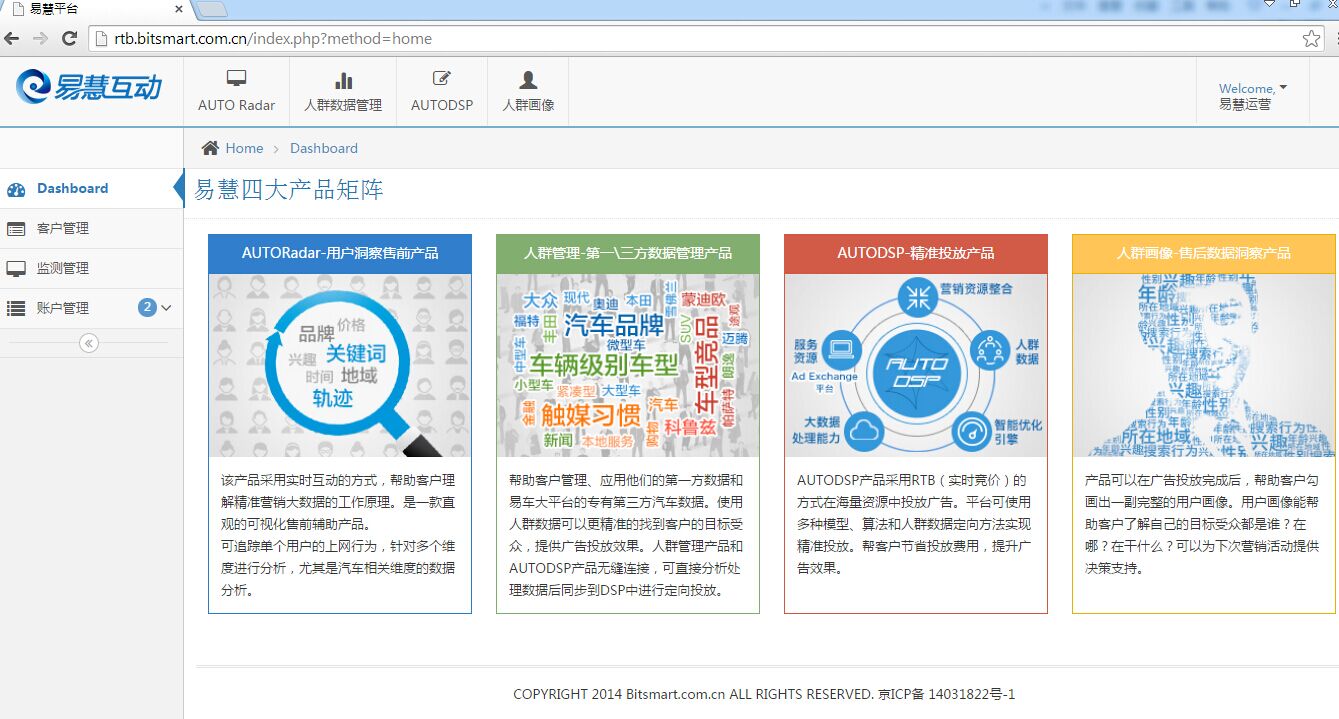This screenshot has width=1339, height=719.
Task: Click the AUTODSP card description text
Action: pyautogui.click(x=914, y=524)
